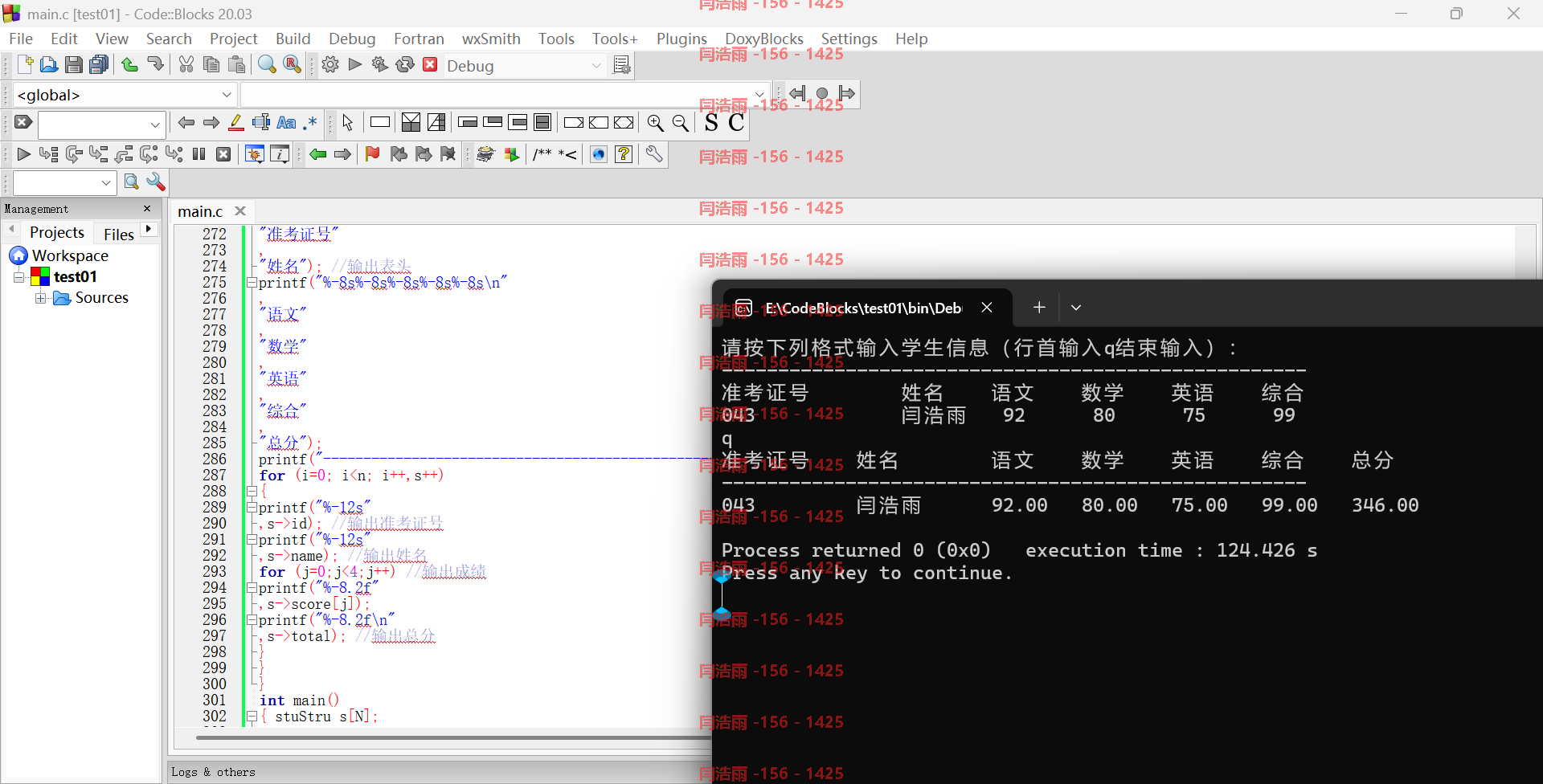Build the project with the gear icon
The image size is (1543, 784).
click(x=330, y=65)
